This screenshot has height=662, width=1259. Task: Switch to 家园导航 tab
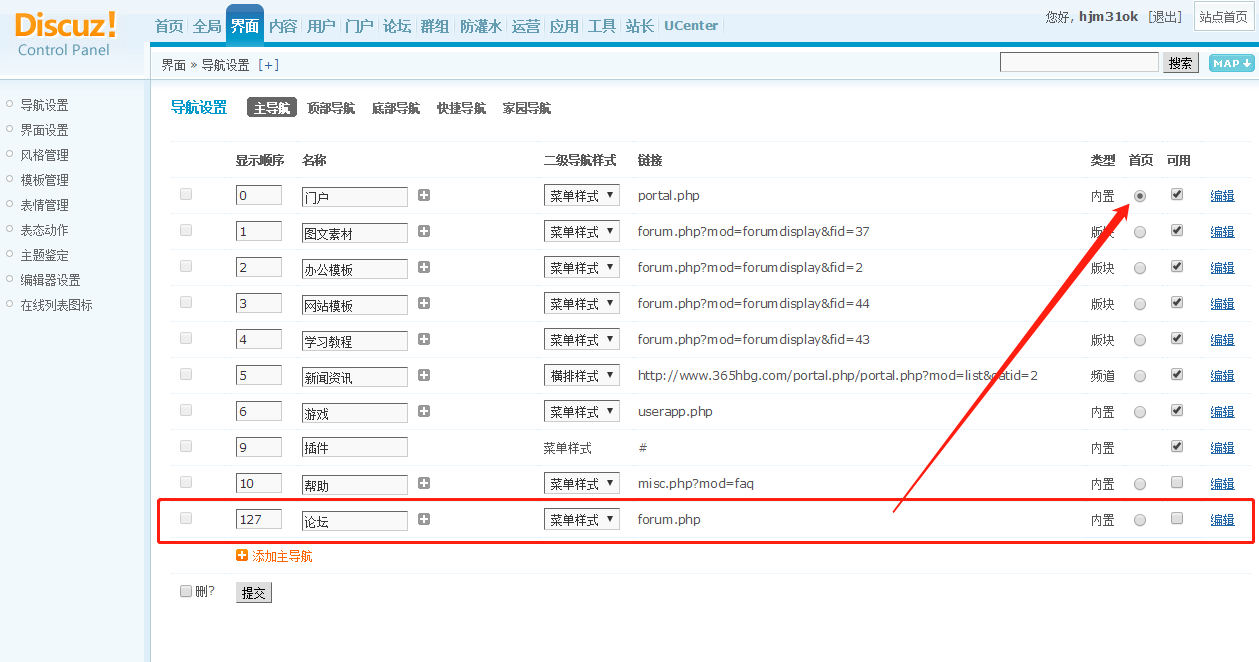pos(527,108)
